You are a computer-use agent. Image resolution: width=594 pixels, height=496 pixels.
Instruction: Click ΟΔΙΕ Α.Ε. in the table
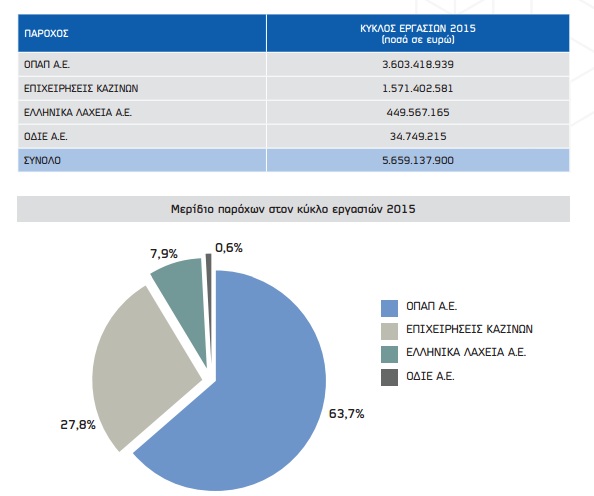[x=45, y=136]
